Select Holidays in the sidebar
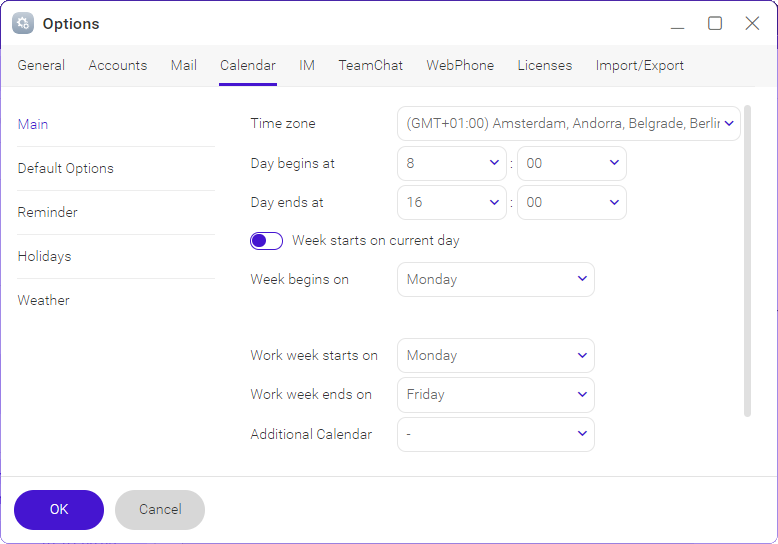 (44, 257)
